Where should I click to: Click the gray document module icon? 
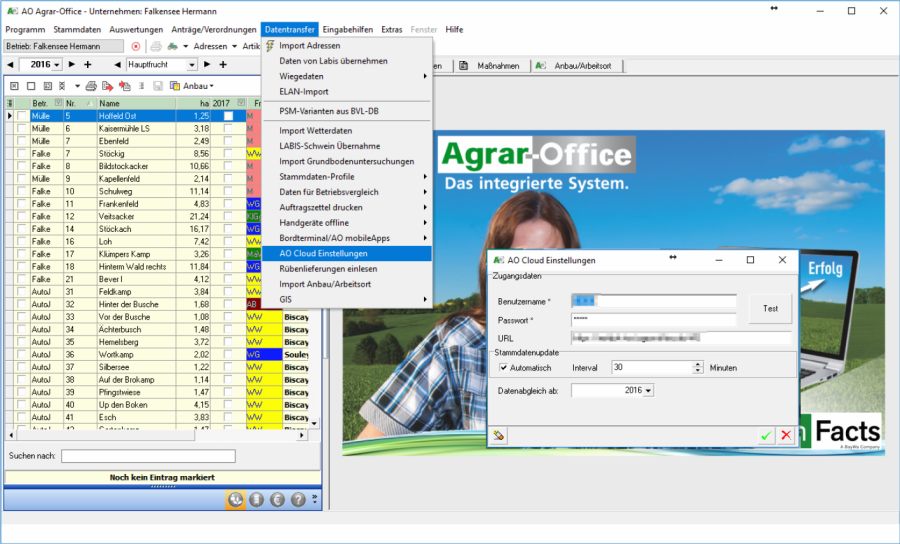(x=257, y=500)
